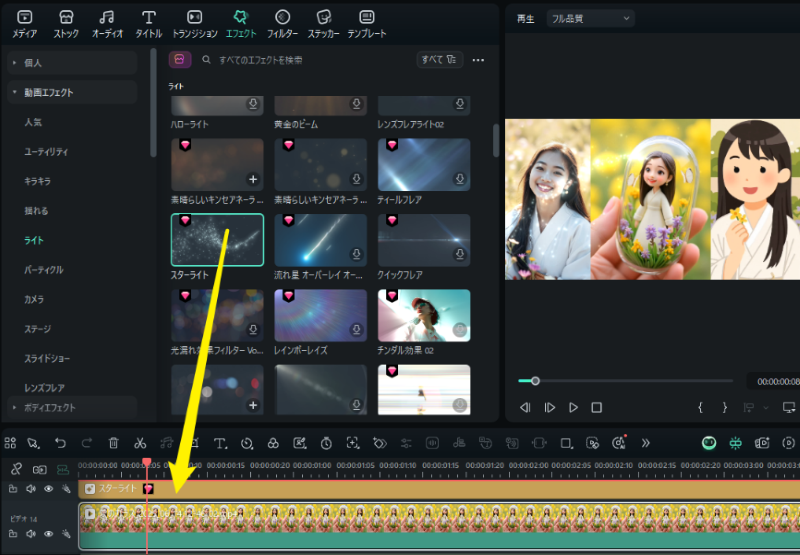Screen dimensions: 800x555
Task: Download the ティールフレア effect
Action: tap(460, 179)
